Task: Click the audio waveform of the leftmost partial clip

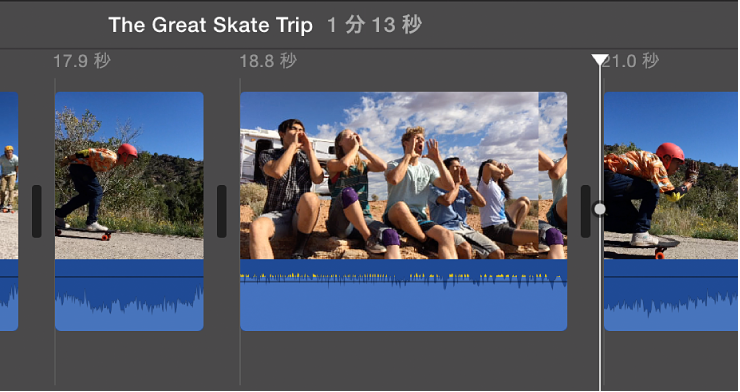Action: [x=9, y=295]
